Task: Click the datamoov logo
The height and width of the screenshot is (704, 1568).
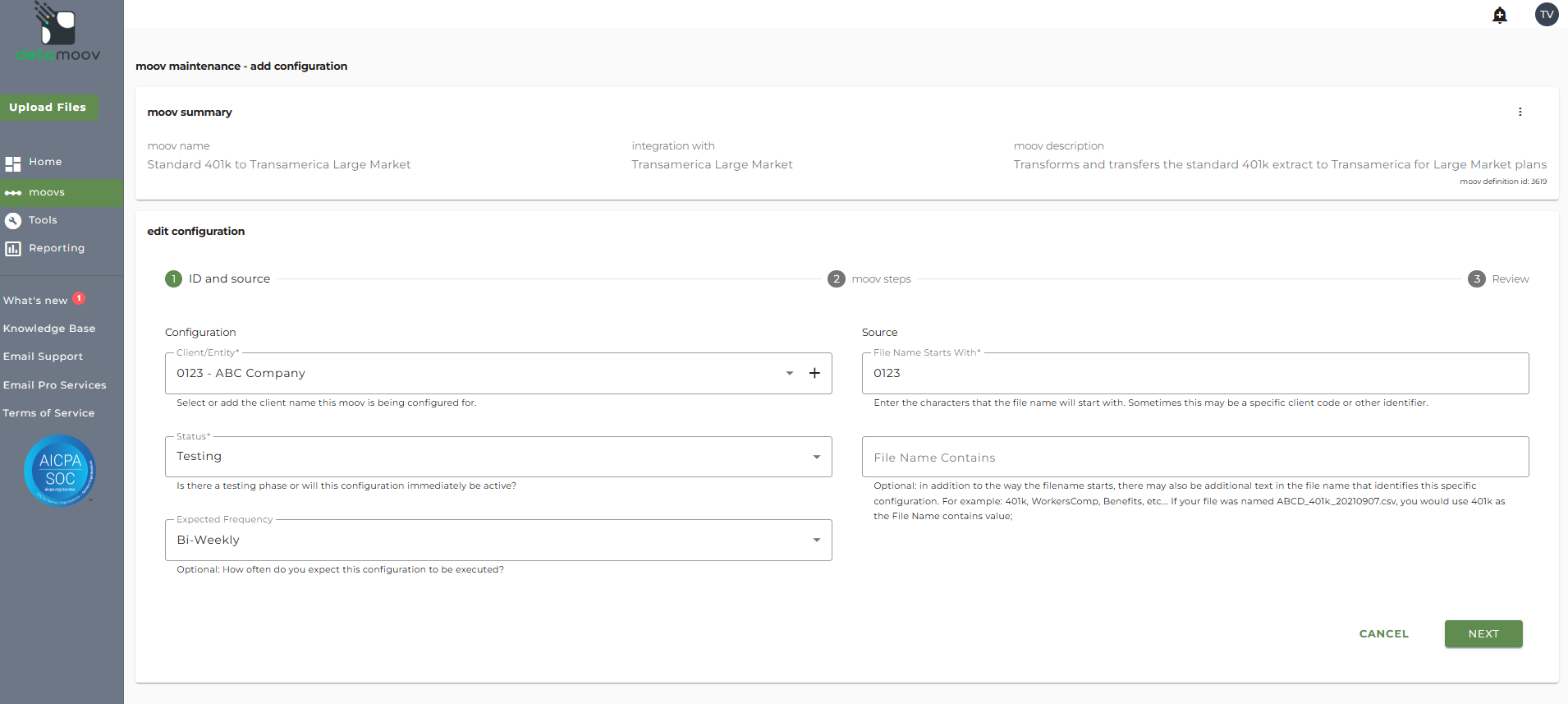Action: point(58,33)
